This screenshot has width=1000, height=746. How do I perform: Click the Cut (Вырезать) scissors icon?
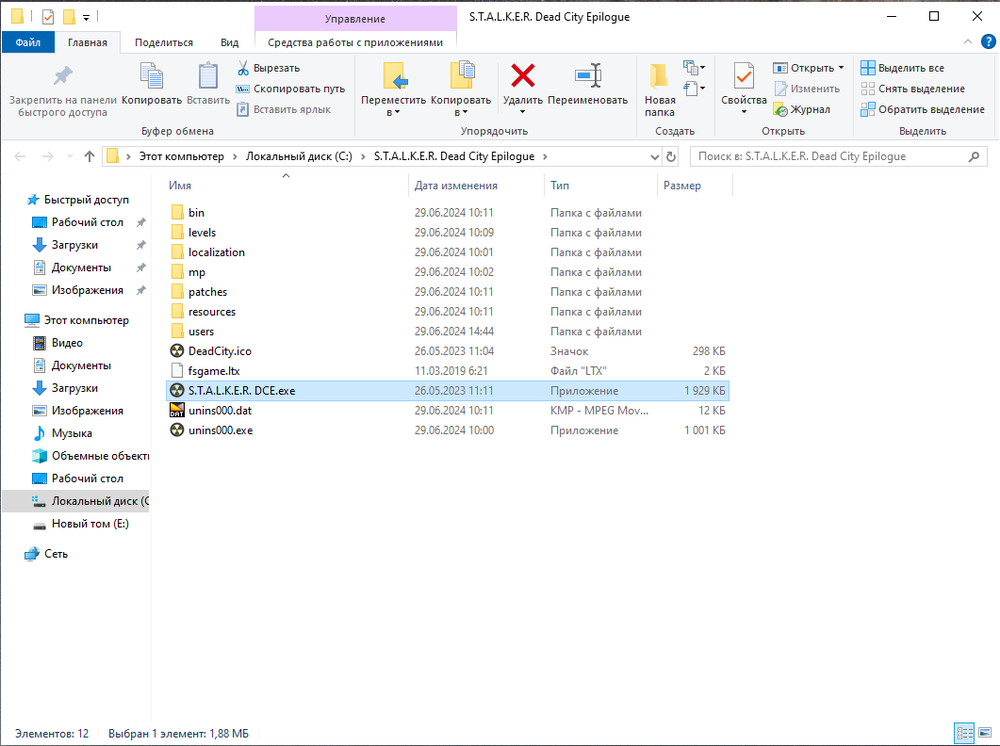[x=243, y=68]
